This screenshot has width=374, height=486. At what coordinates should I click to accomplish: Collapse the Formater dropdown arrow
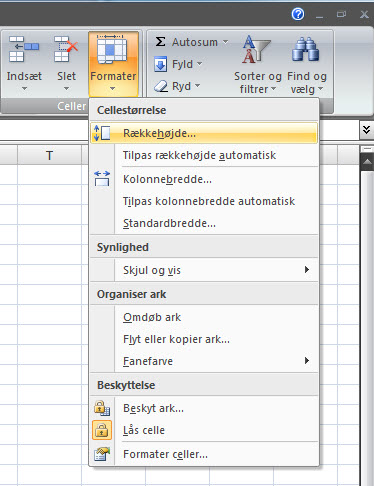pos(112,89)
